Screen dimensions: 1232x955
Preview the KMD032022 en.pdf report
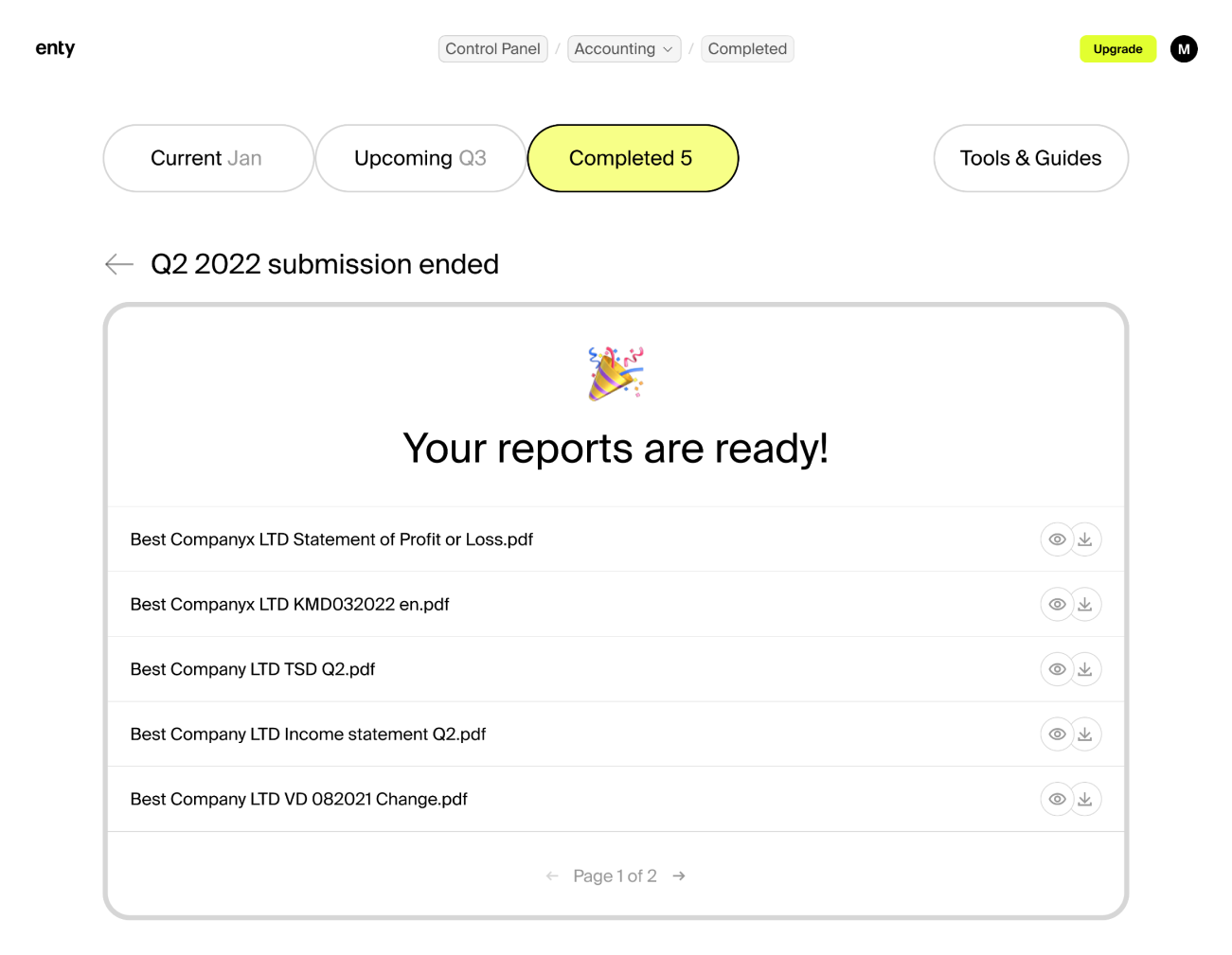pos(1057,605)
